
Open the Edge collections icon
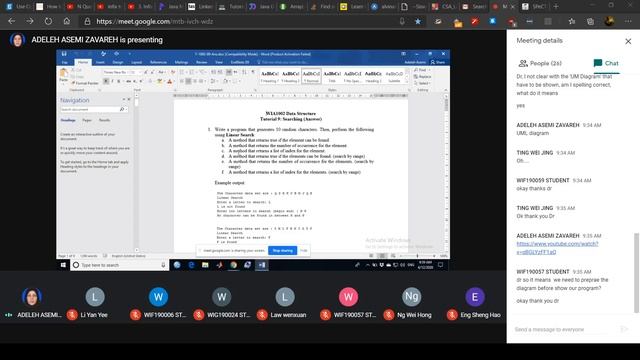[590, 21]
